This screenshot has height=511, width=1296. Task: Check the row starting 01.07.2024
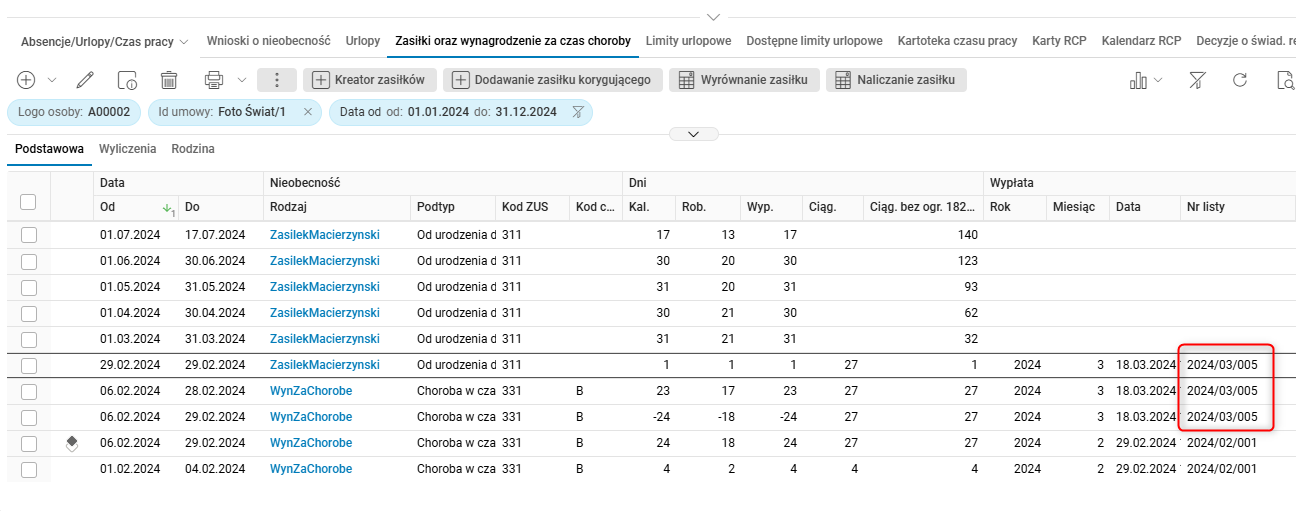28,235
